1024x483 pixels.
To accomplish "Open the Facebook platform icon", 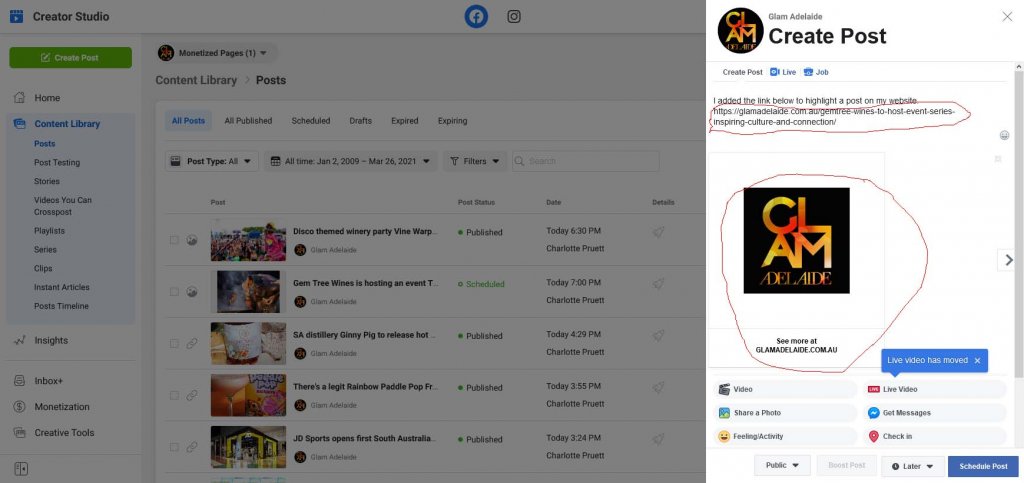I will [x=476, y=16].
